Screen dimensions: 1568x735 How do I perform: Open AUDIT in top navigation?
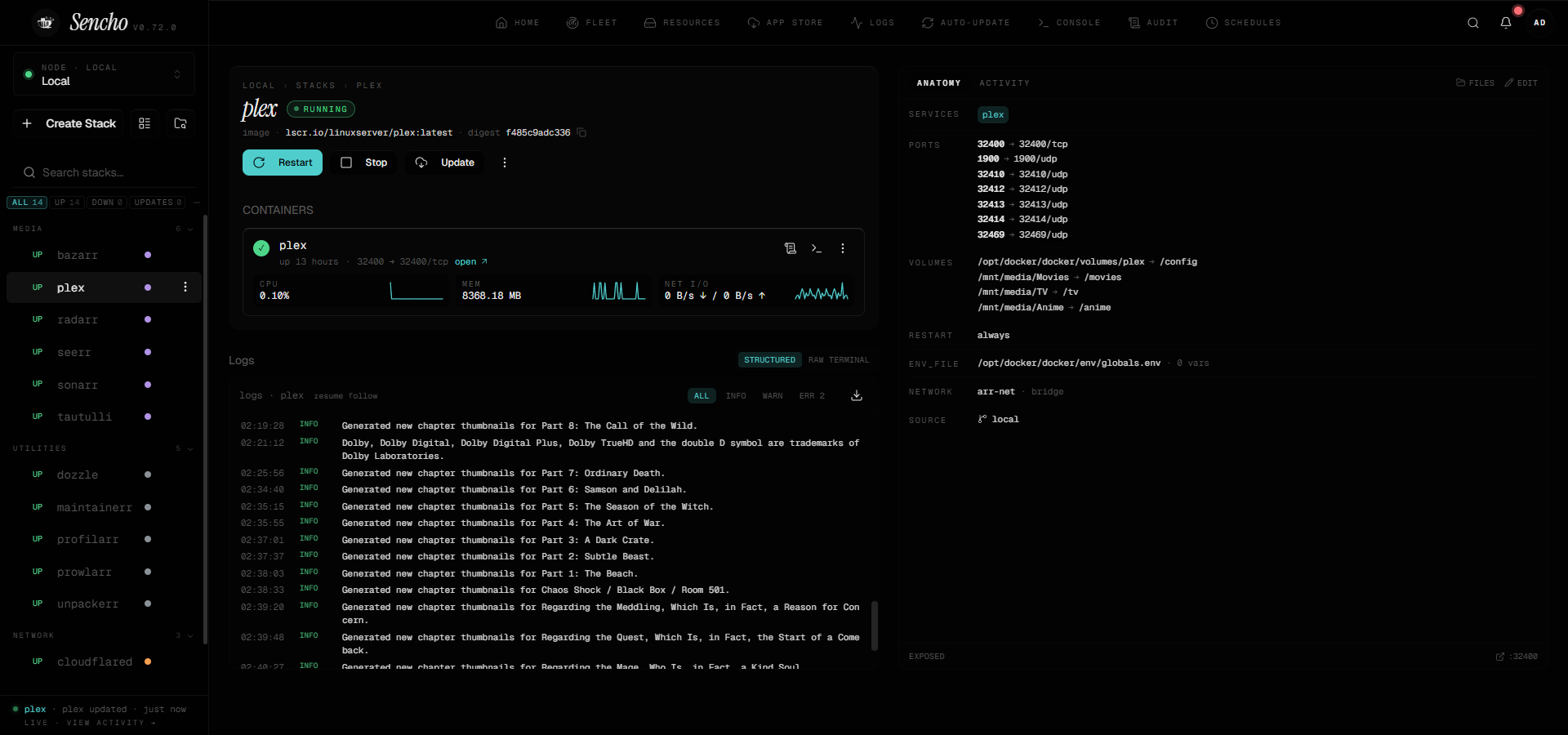click(x=1153, y=23)
